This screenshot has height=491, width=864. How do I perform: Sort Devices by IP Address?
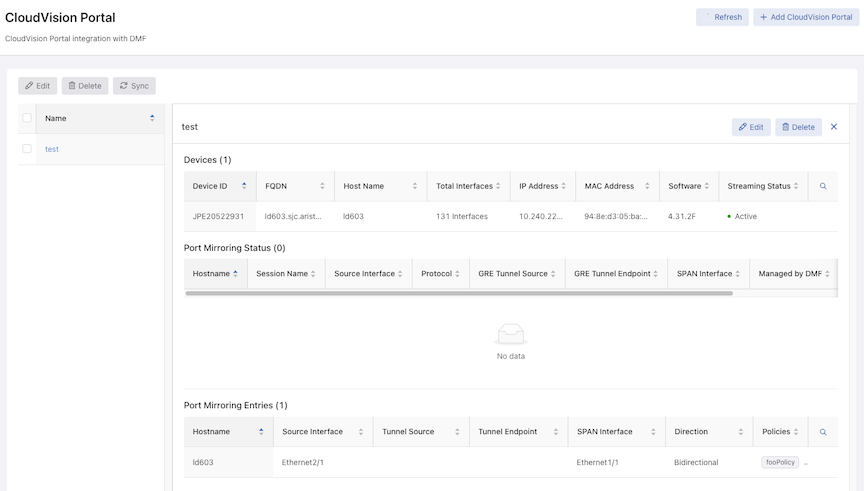tap(543, 186)
